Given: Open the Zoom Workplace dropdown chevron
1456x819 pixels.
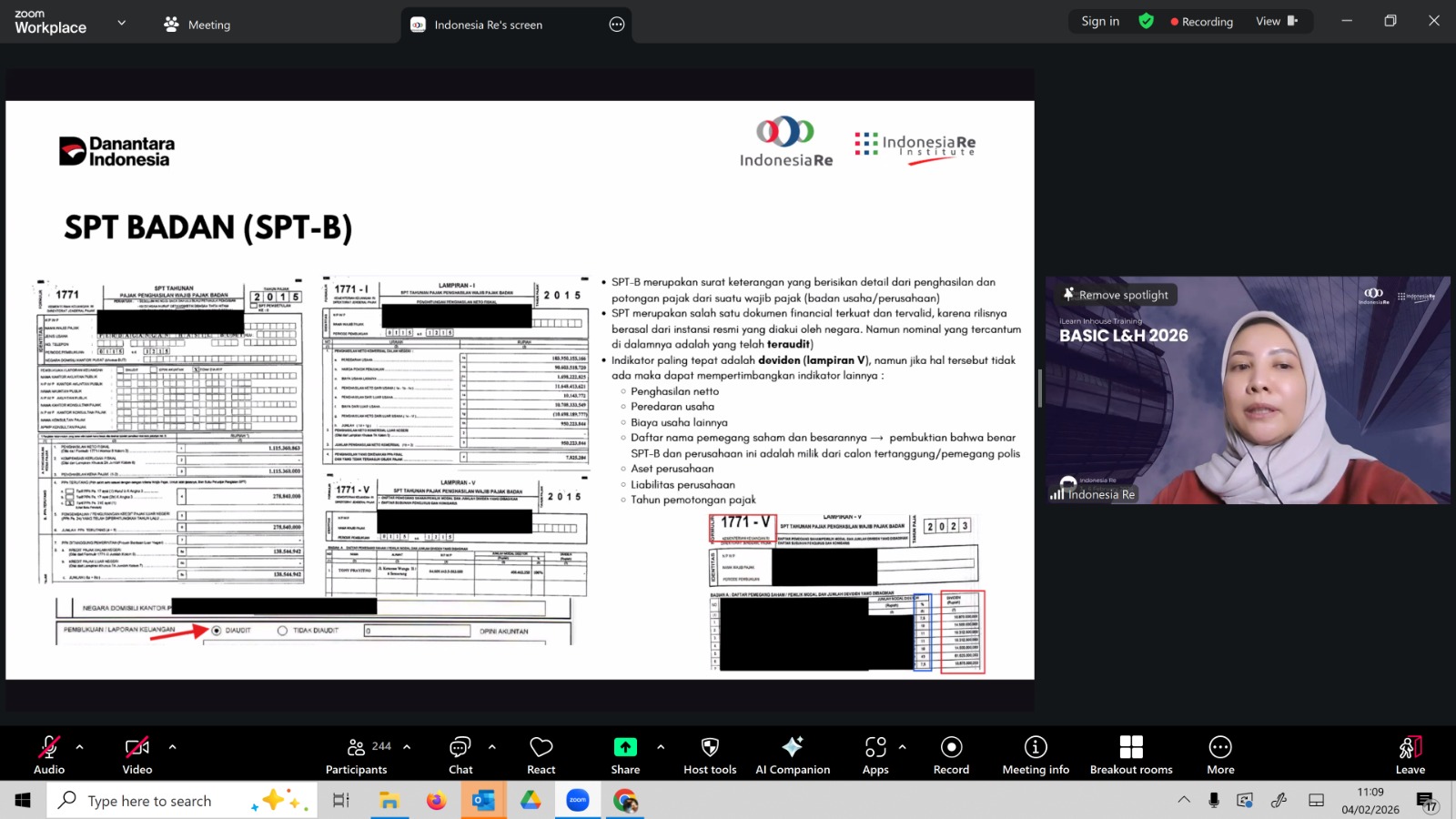Looking at the screenshot, I should (122, 23).
